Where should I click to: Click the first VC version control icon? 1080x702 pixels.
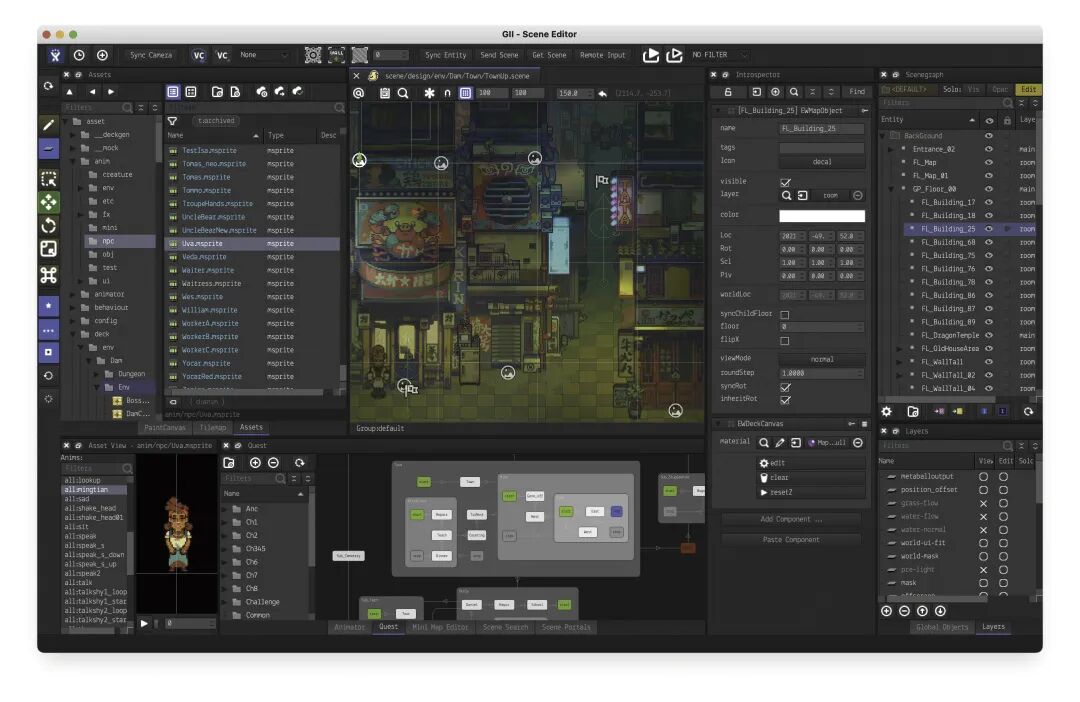pyautogui.click(x=198, y=55)
